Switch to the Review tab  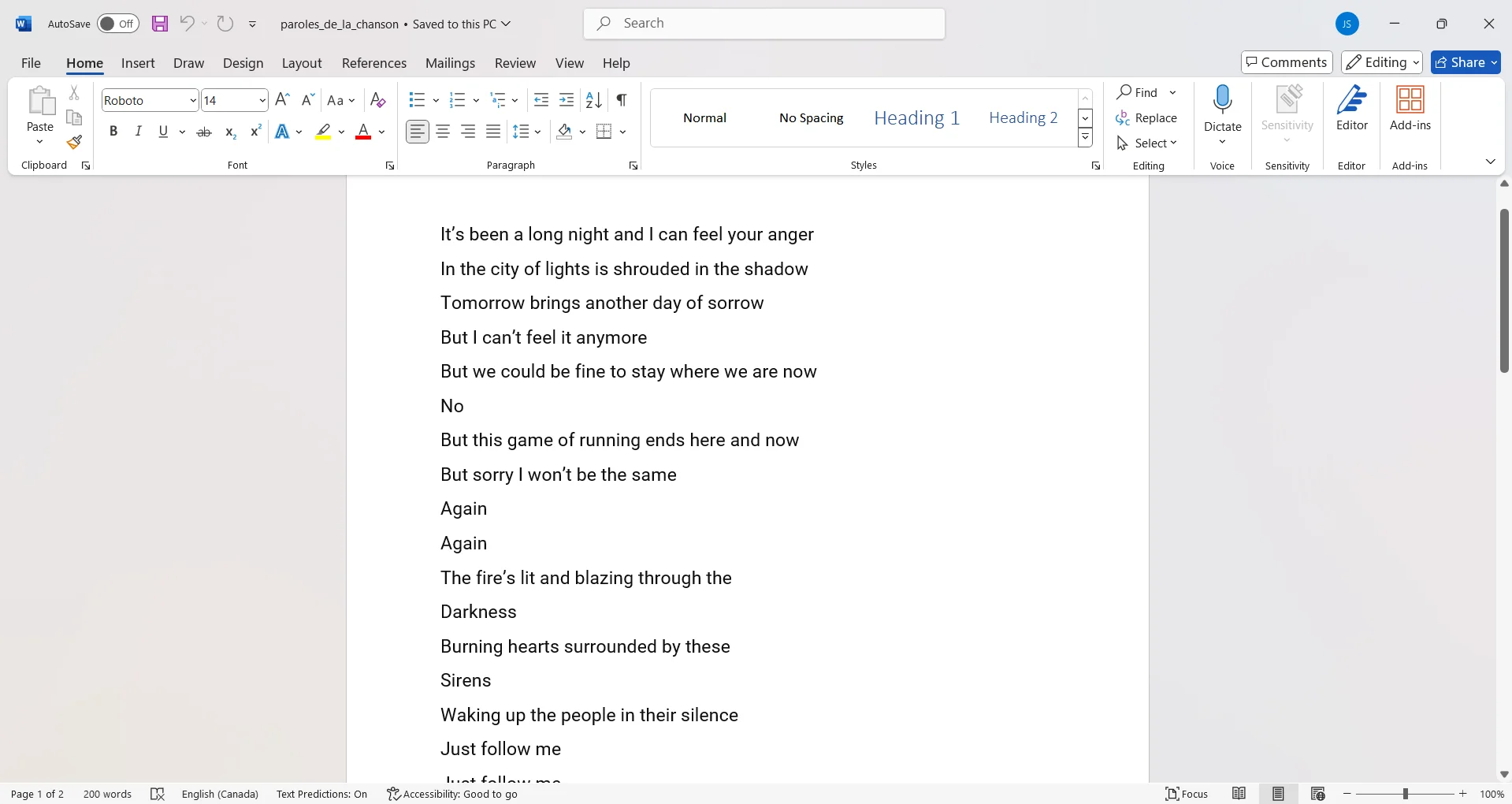pos(515,63)
